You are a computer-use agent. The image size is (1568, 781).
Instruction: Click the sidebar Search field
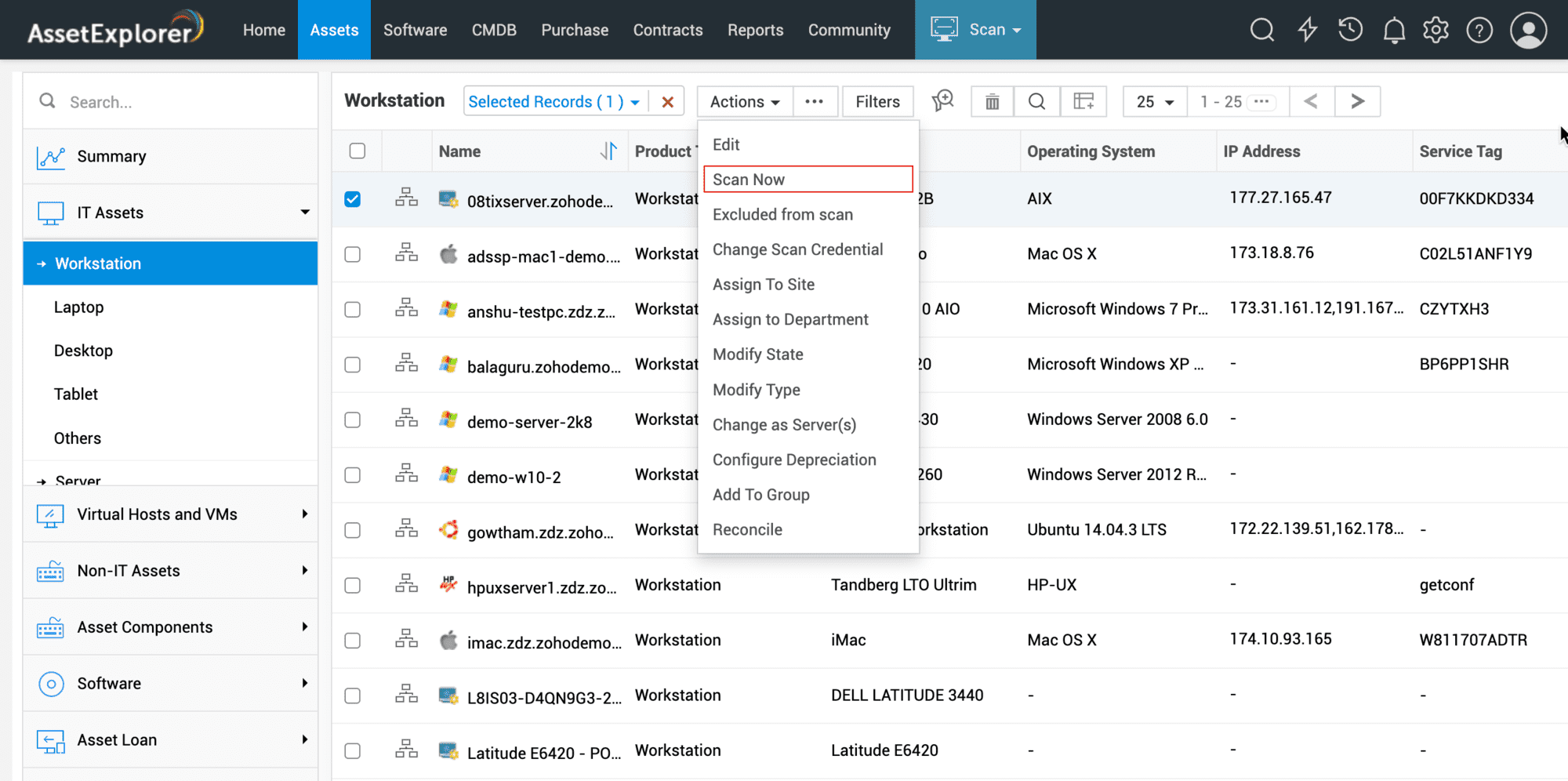[180, 102]
